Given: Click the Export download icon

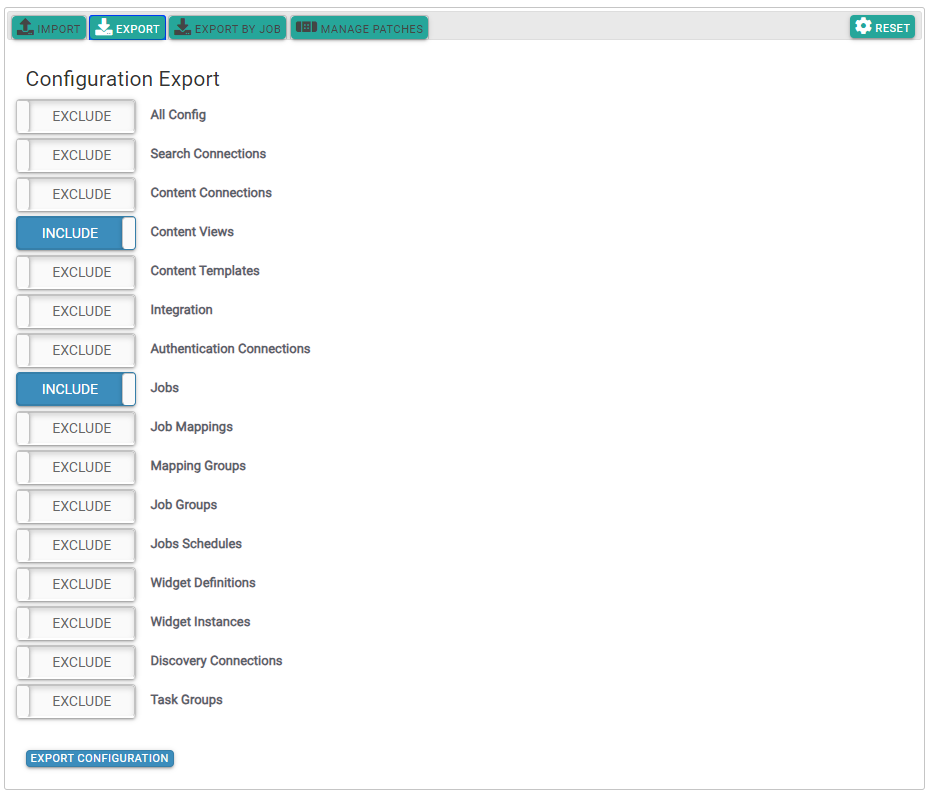Looking at the screenshot, I should (x=103, y=28).
